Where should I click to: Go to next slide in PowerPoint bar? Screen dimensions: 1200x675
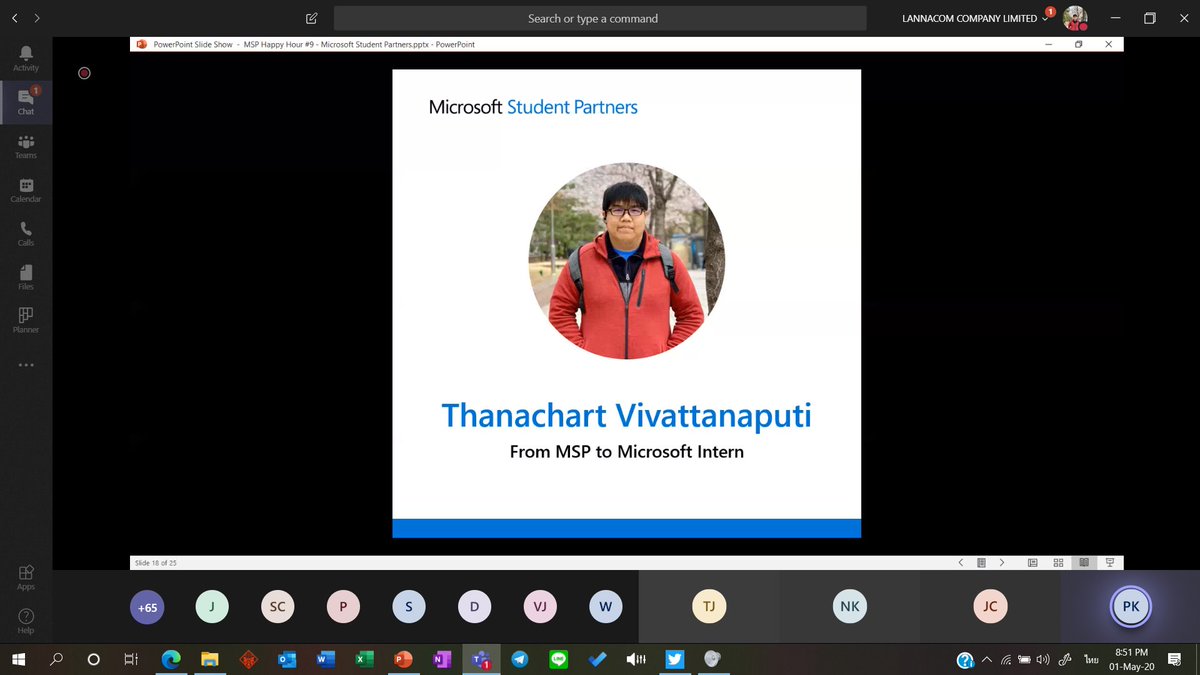point(1002,563)
